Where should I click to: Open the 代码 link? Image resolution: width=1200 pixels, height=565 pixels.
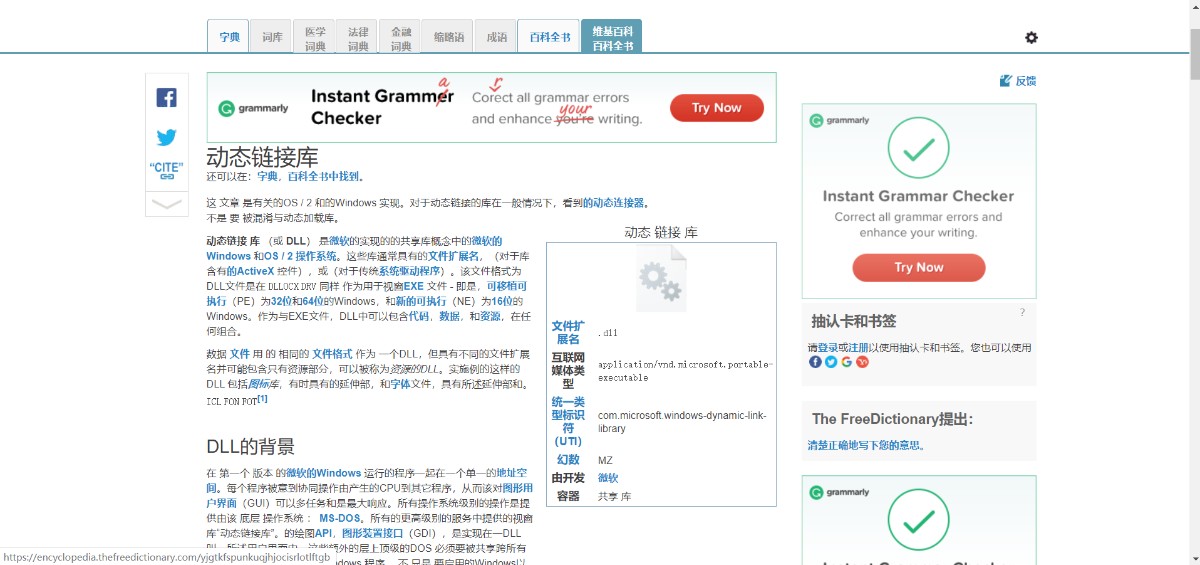click(419, 316)
